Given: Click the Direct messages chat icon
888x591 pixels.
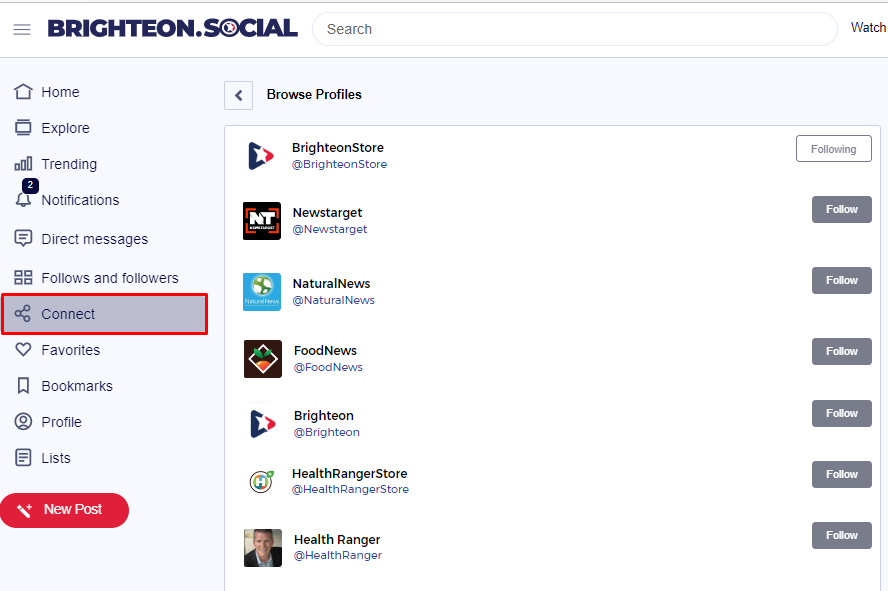Looking at the screenshot, I should [23, 239].
